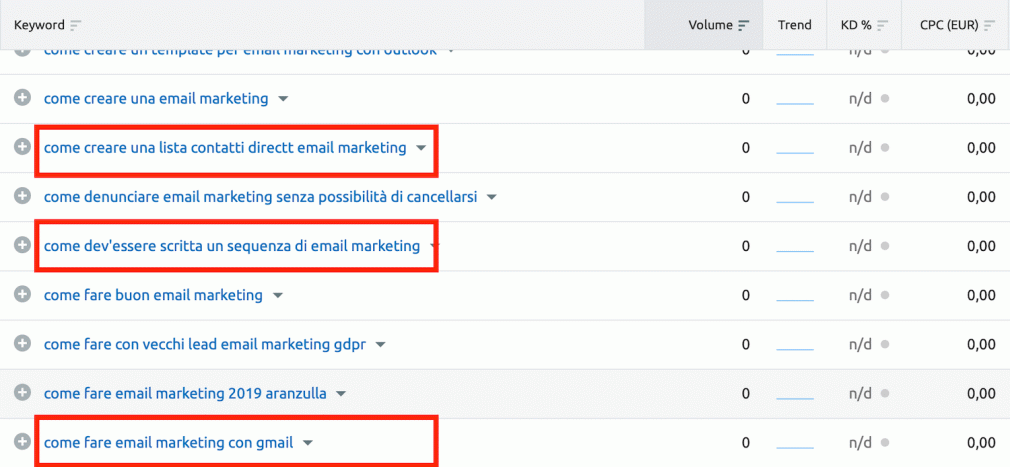Click trend sparkline in 'come denunciare email marketing' row

[795, 201]
